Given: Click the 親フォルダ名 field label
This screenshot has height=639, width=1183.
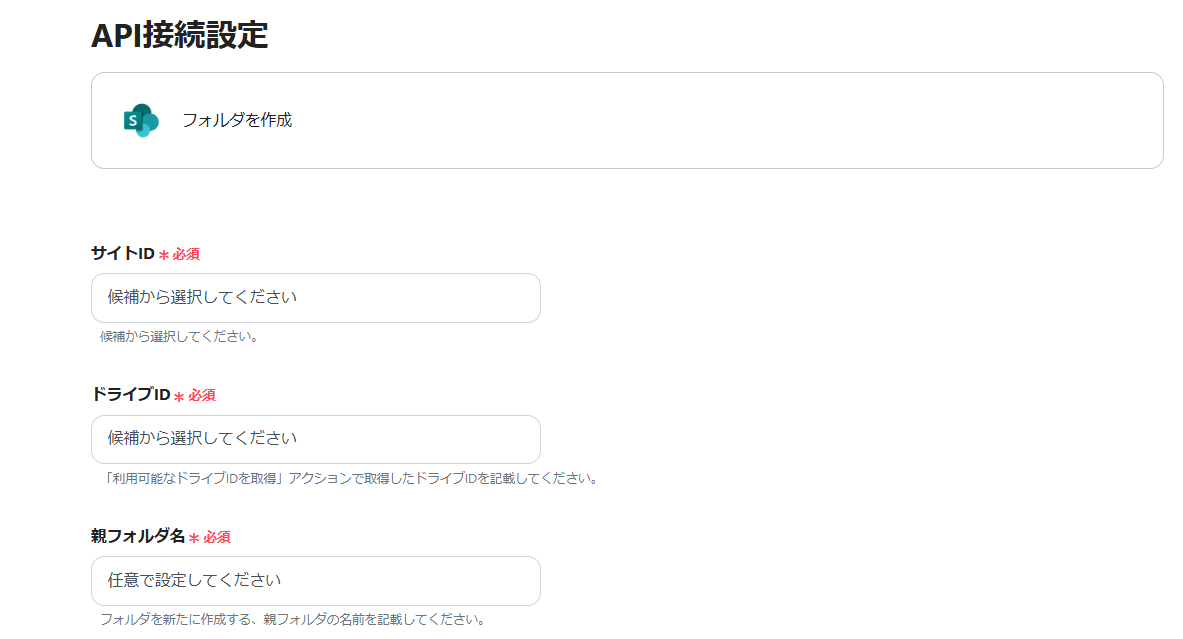Looking at the screenshot, I should click(x=138, y=537).
